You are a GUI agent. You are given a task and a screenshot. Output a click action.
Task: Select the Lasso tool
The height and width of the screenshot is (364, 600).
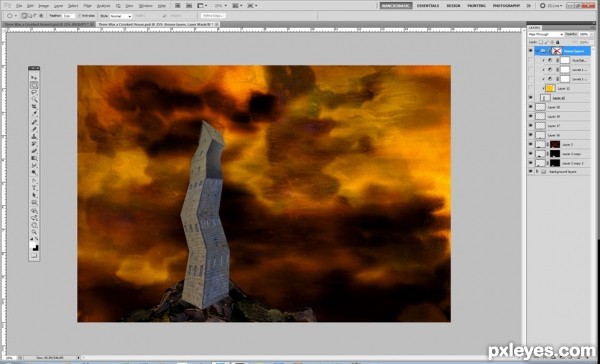coord(34,92)
